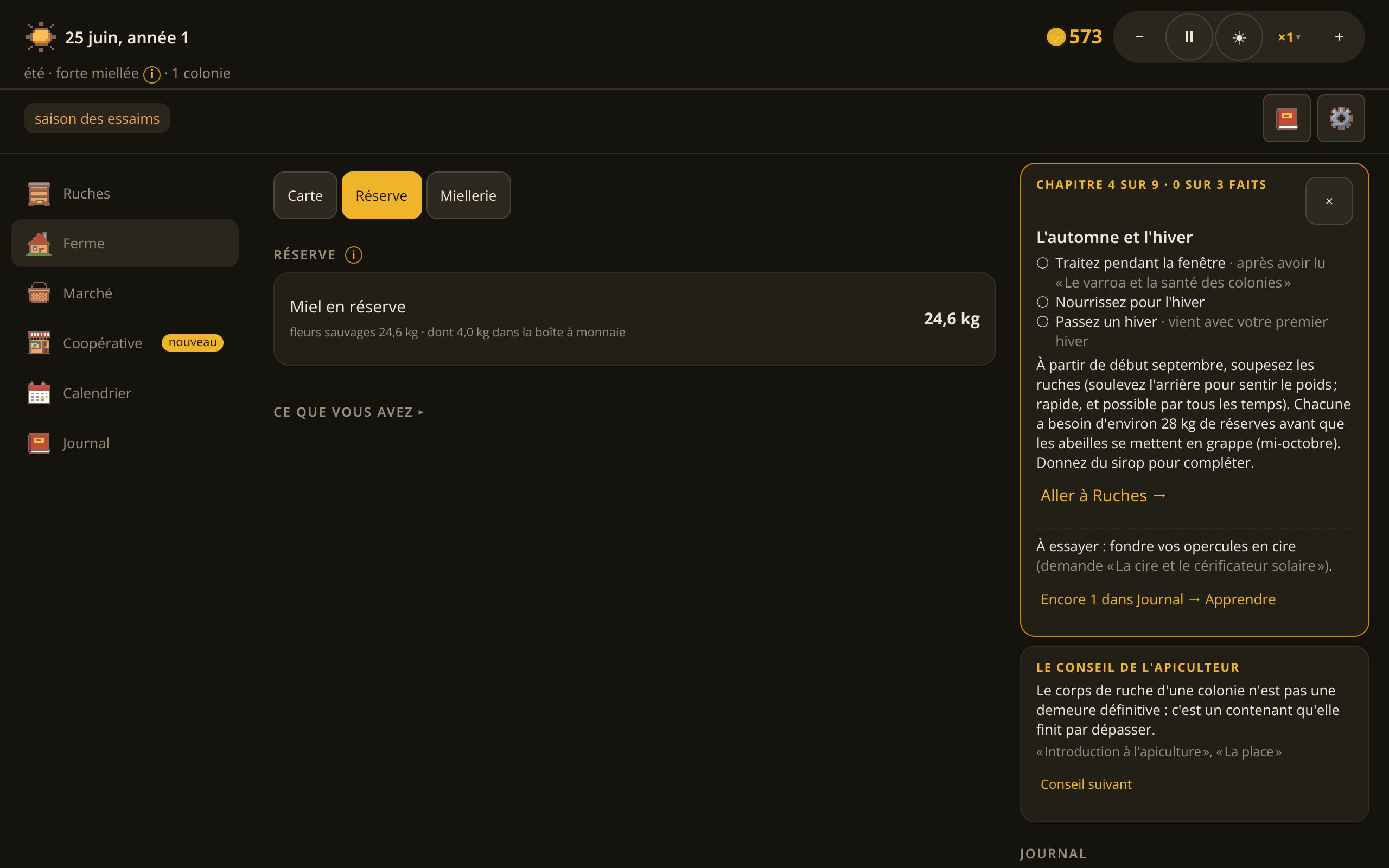Open the ×1 speed dropdown
Image resolution: width=1389 pixels, height=868 pixels.
(1289, 37)
